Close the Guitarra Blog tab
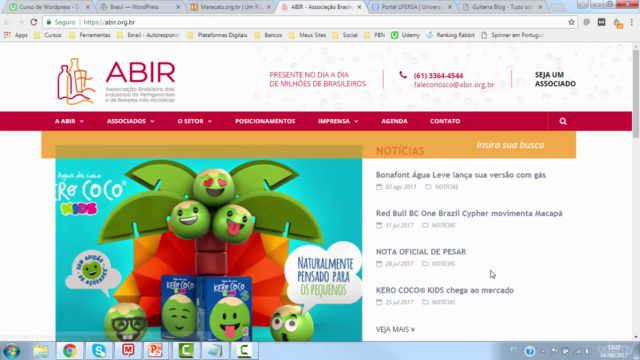Screen dimensions: 640x360 [x=540, y=7]
